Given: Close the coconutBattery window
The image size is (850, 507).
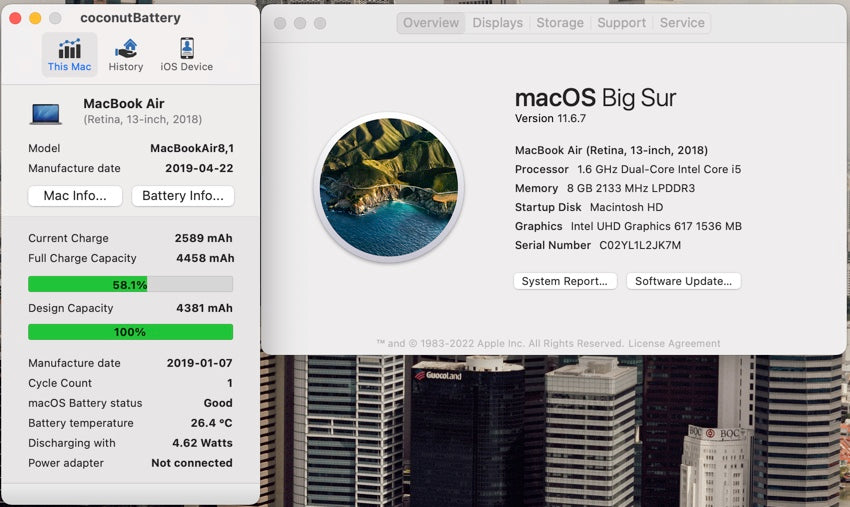Looking at the screenshot, I should [x=15, y=18].
